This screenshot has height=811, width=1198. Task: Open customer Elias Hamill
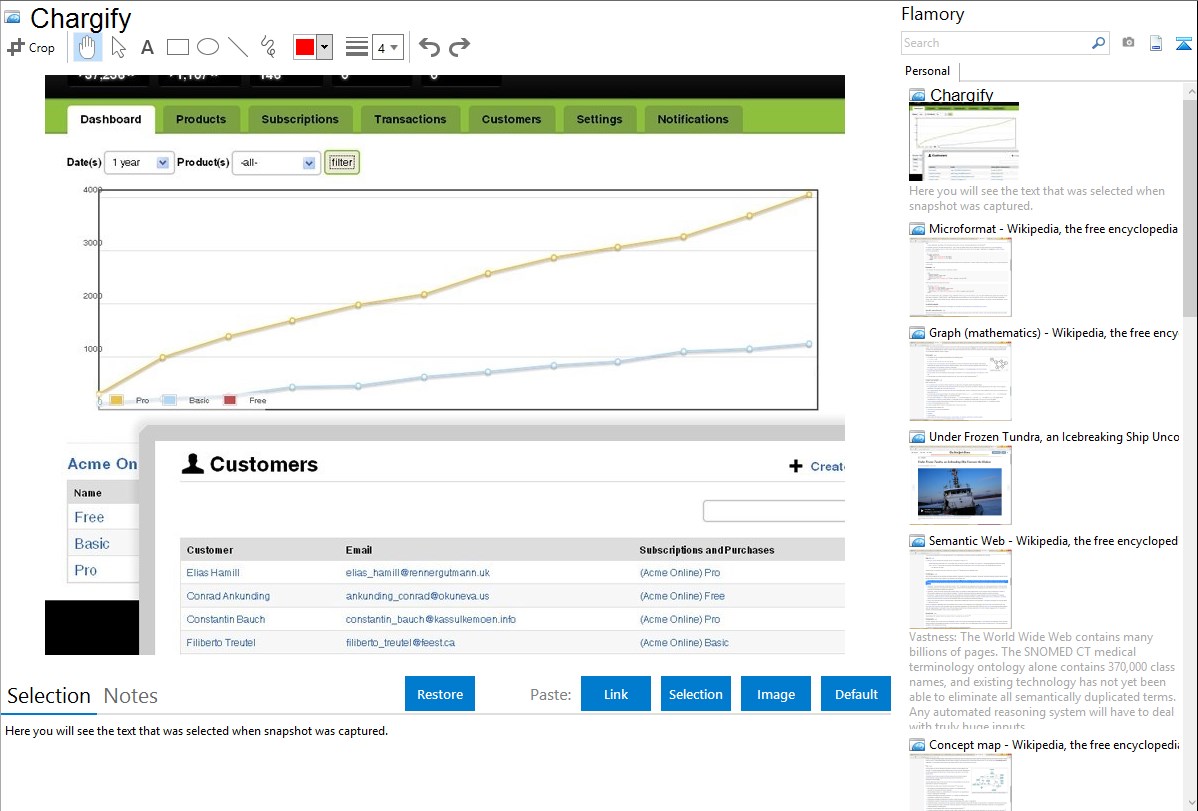tap(212, 573)
